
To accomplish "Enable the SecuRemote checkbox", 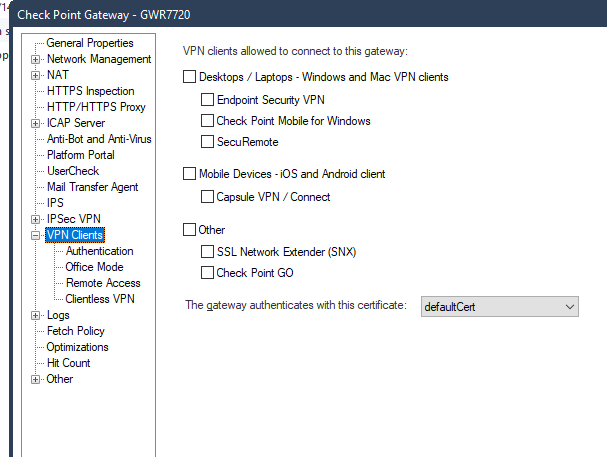I will pyautogui.click(x=207, y=142).
